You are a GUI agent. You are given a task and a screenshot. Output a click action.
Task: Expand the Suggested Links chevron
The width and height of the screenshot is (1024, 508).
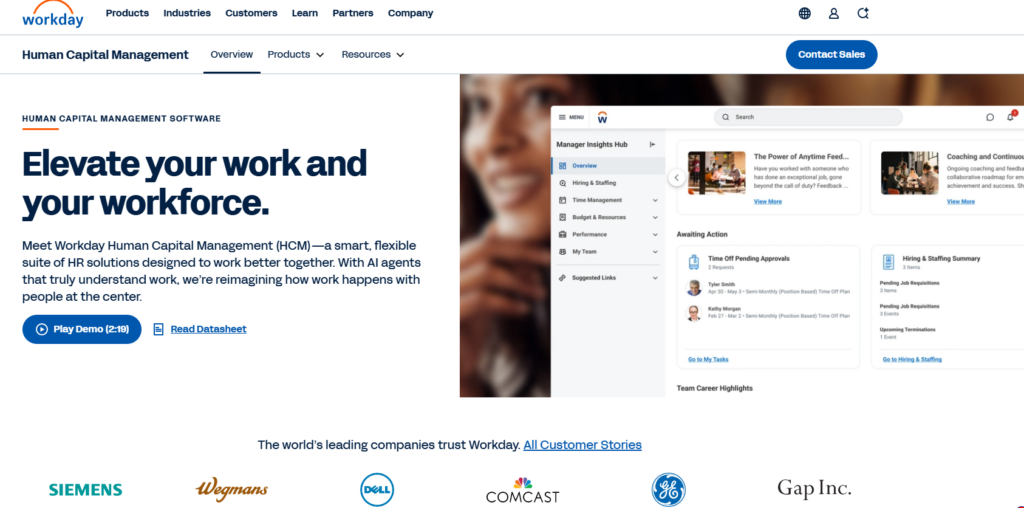coord(655,278)
